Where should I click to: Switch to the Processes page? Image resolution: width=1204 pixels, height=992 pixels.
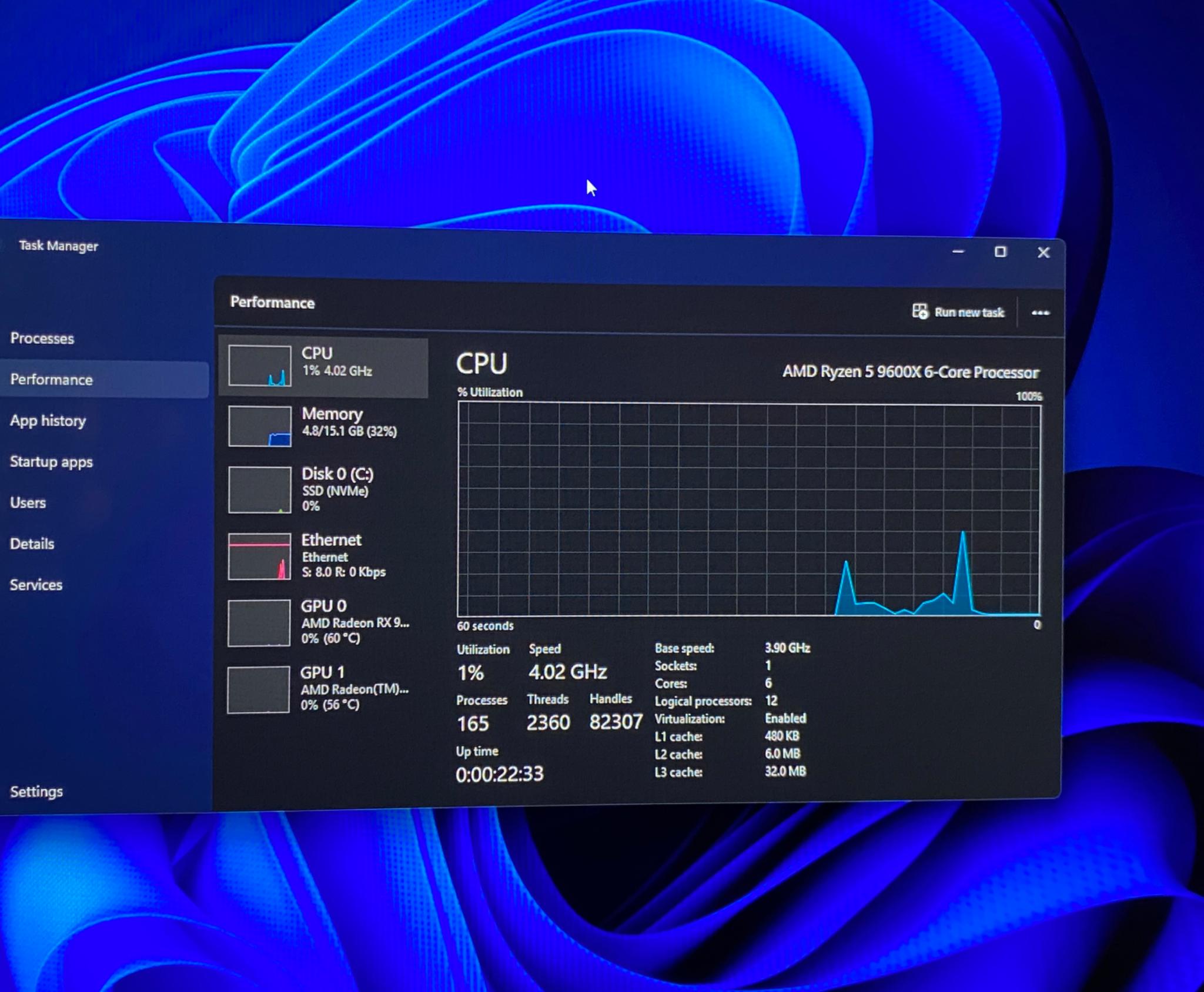click(42, 339)
